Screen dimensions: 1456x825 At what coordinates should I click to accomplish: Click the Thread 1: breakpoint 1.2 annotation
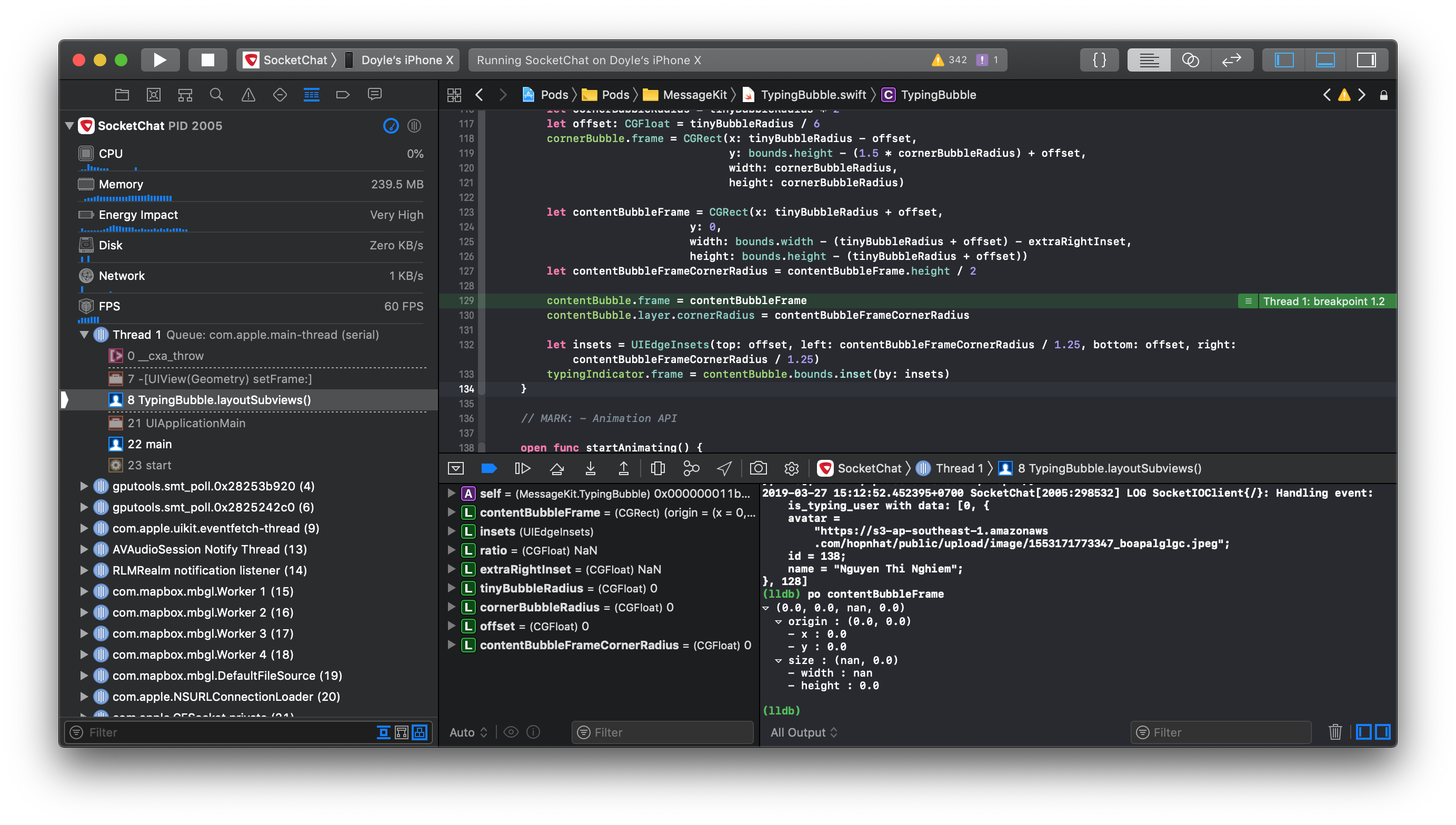click(1318, 301)
